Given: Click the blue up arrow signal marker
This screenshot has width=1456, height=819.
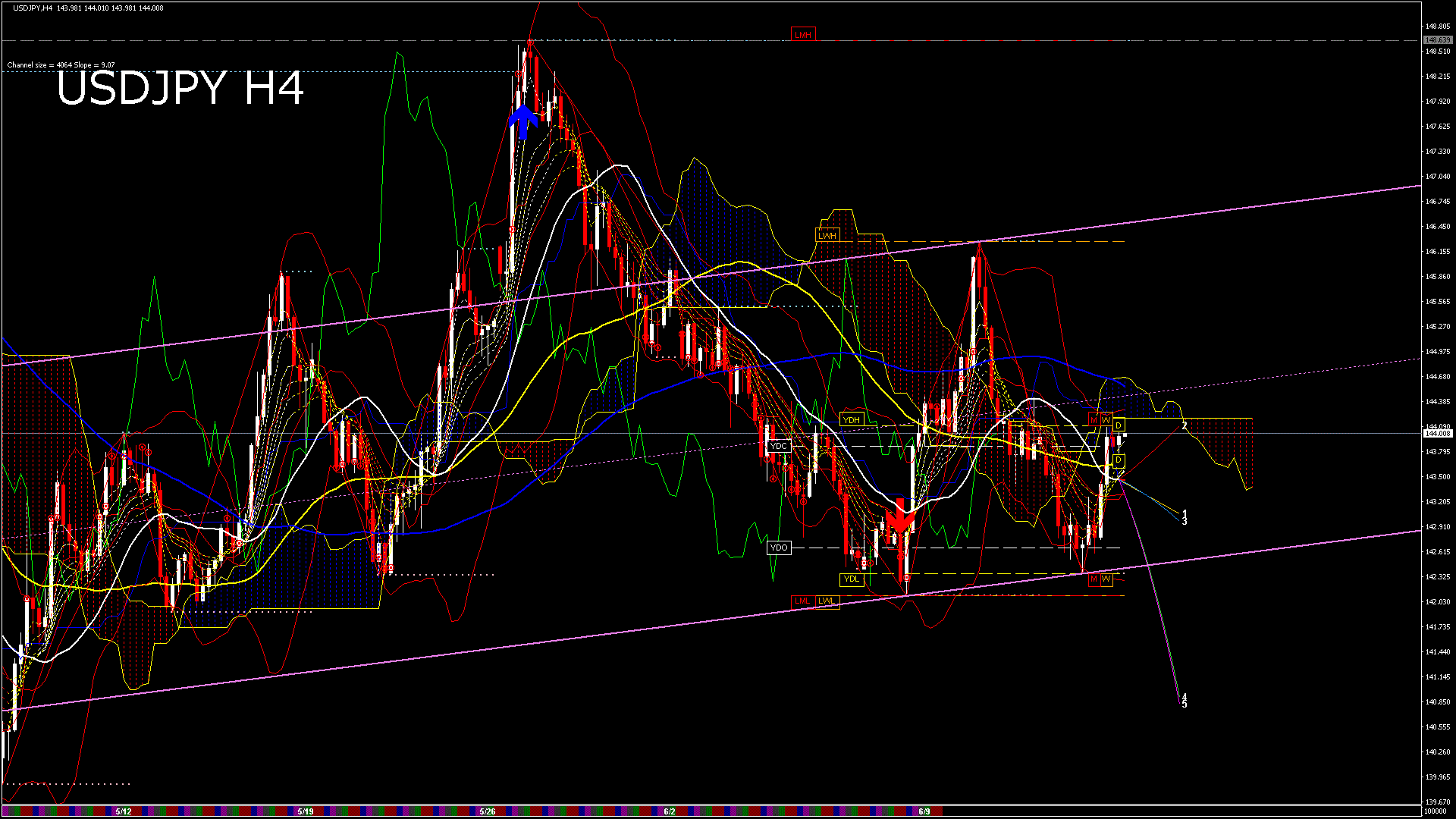Looking at the screenshot, I should tap(522, 121).
